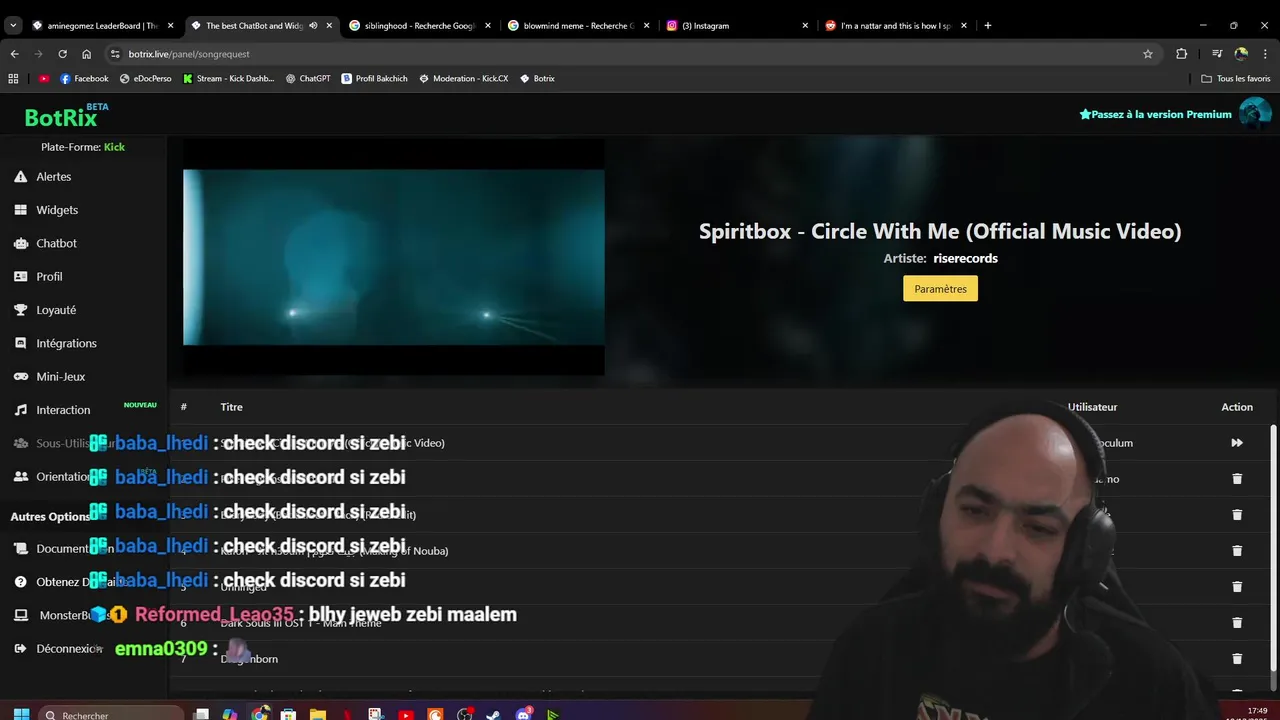Open the Interaction music section
The width and height of the screenshot is (1280, 720).
coord(63,410)
